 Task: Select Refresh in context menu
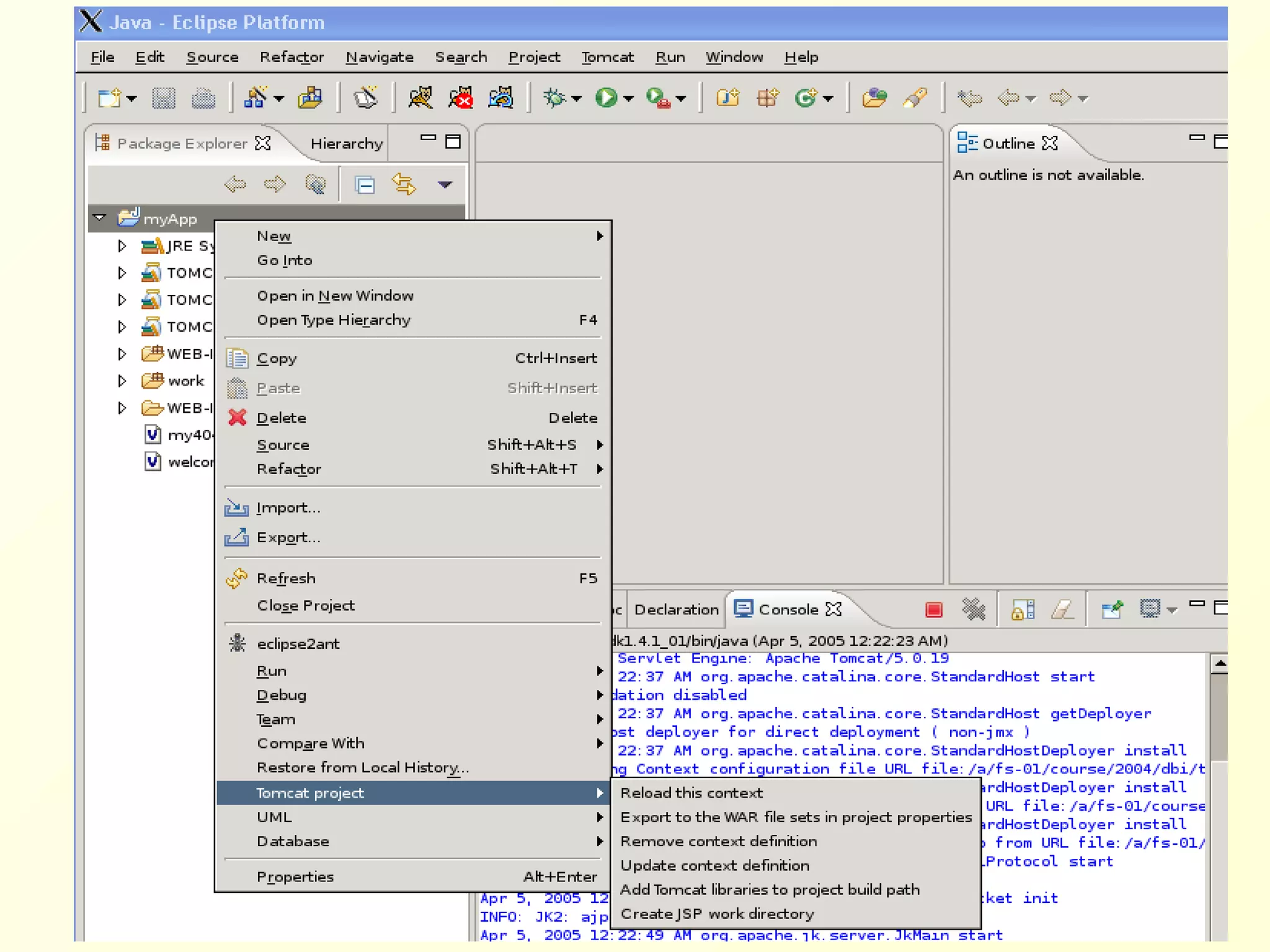[x=413, y=578]
